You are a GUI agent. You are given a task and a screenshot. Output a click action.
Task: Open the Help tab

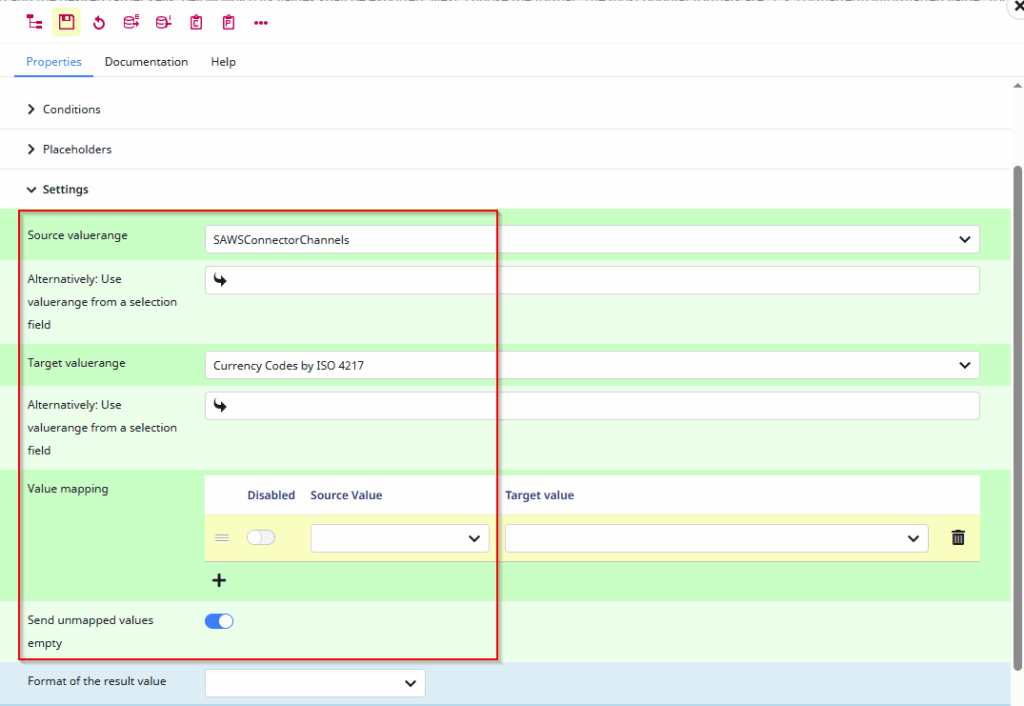coord(223,61)
